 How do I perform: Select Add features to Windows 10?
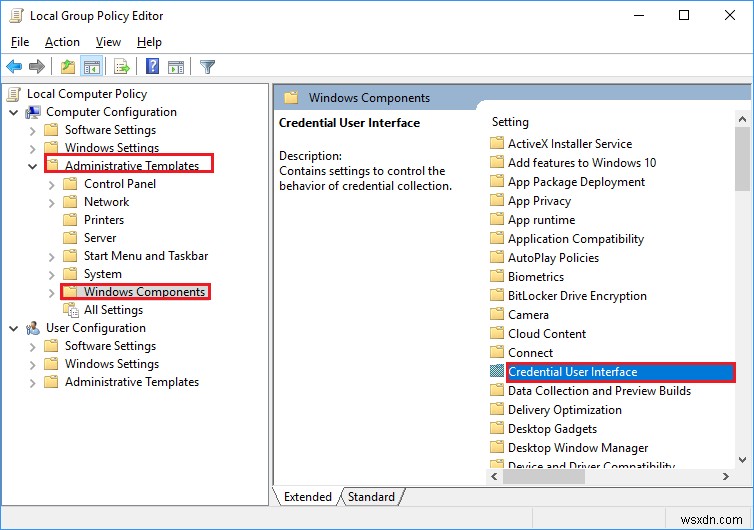tap(582, 163)
